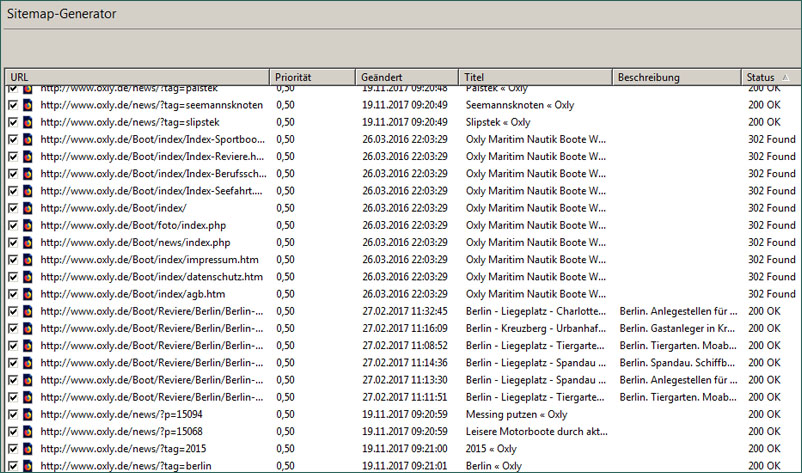
Task: Click the Titel column header
Action: [534, 77]
